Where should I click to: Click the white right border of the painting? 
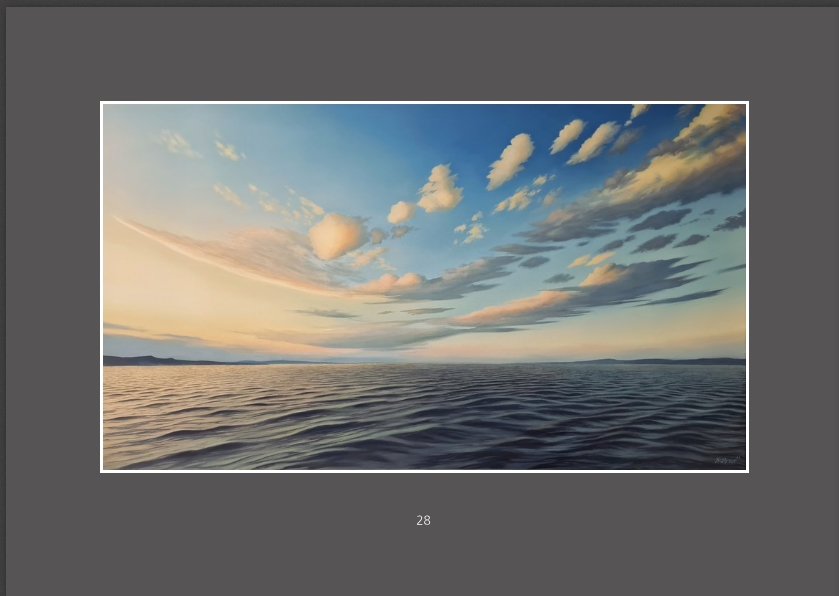[x=747, y=287]
